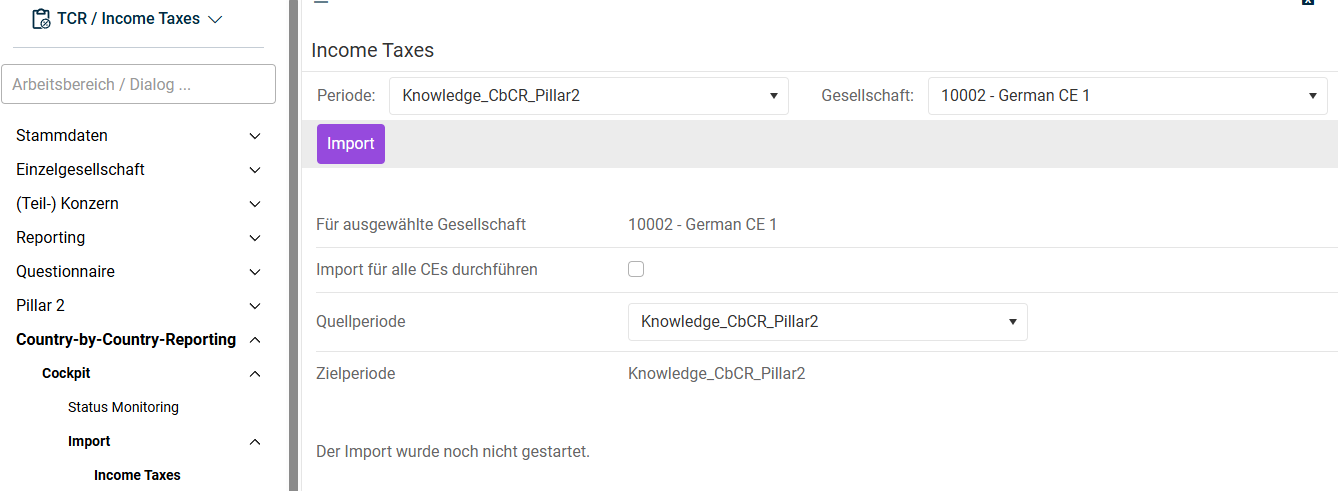Expand the Einzelgesellschaft menu section
This screenshot has width=1338, height=491.
(138, 170)
